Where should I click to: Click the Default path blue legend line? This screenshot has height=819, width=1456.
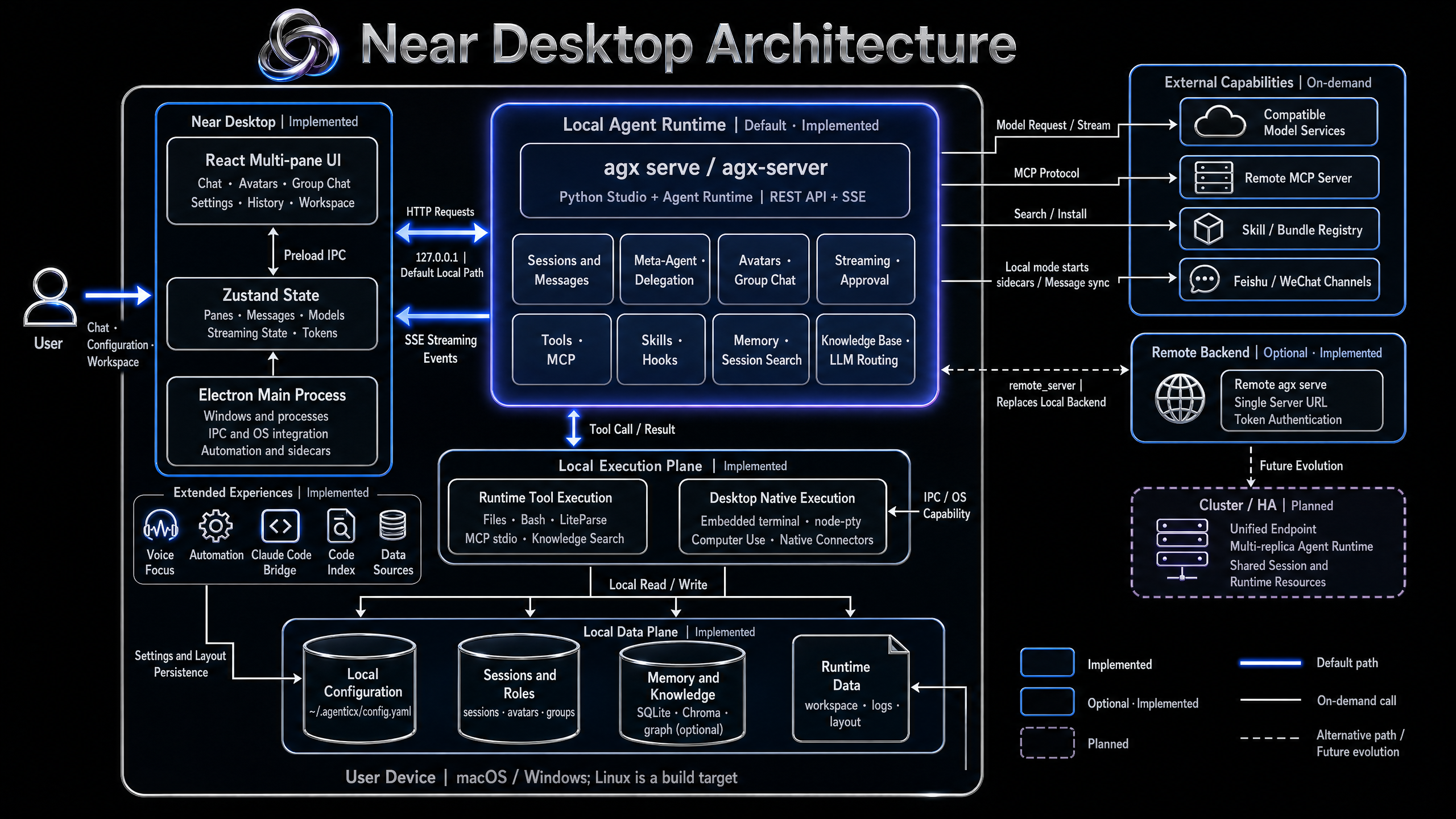(x=1270, y=663)
